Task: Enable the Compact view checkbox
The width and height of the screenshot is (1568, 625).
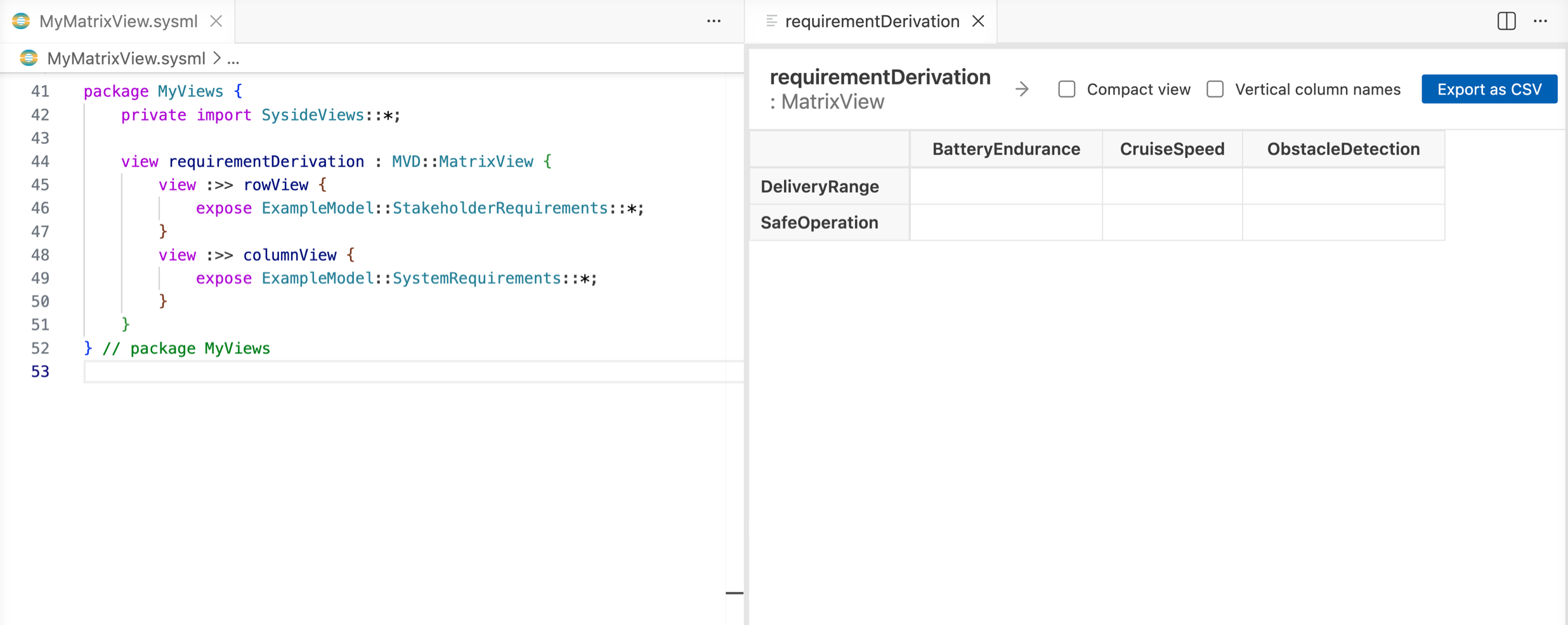Action: point(1067,89)
